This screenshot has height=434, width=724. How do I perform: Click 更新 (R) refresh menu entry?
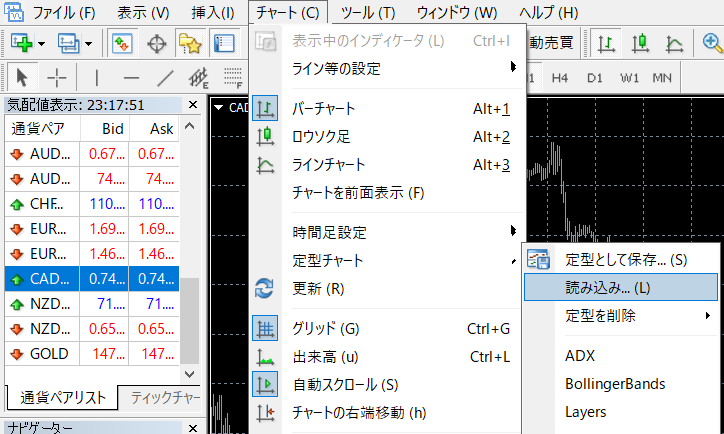[386, 289]
